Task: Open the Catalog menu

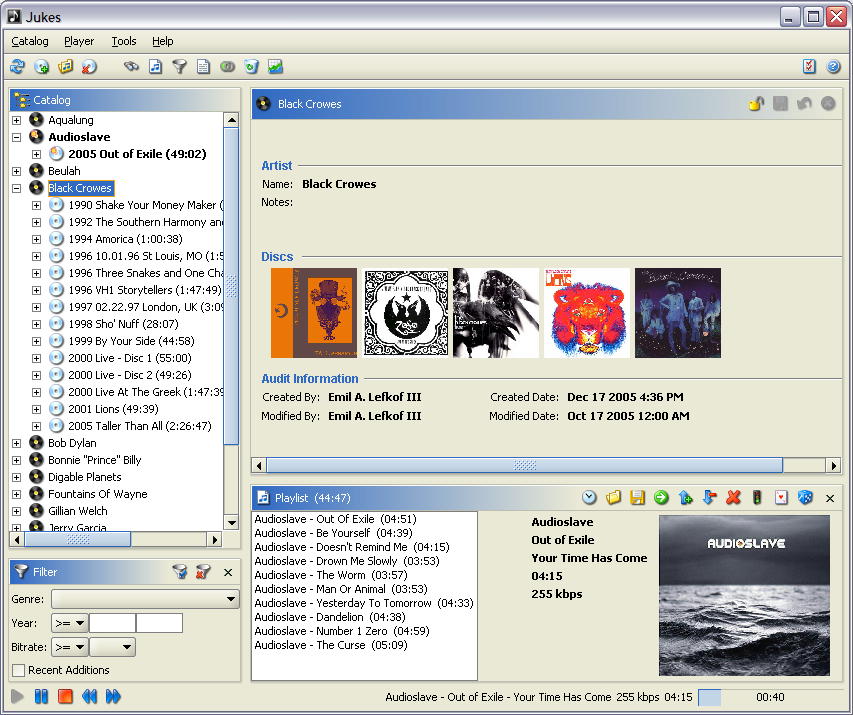Action: pos(30,41)
